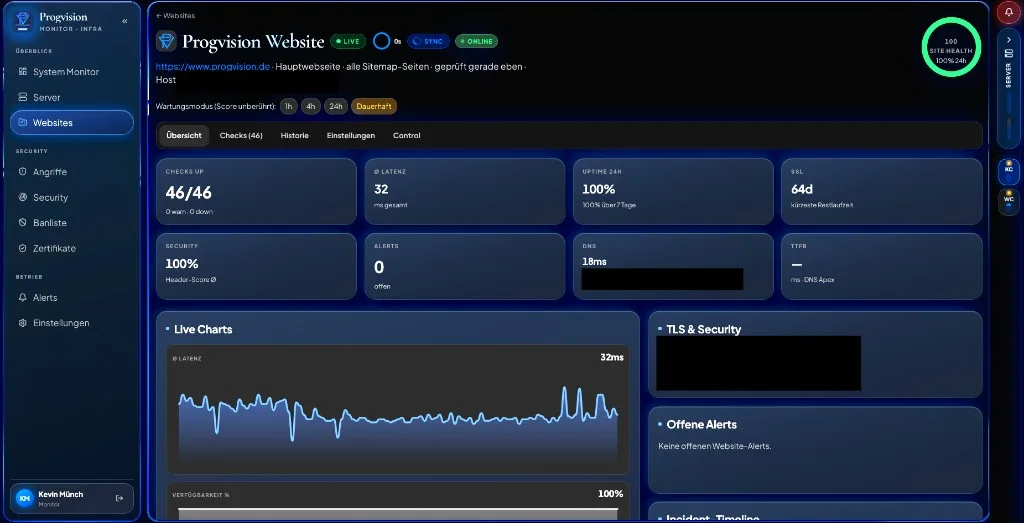Enable Dauerhaft maintenance mode

[374, 106]
